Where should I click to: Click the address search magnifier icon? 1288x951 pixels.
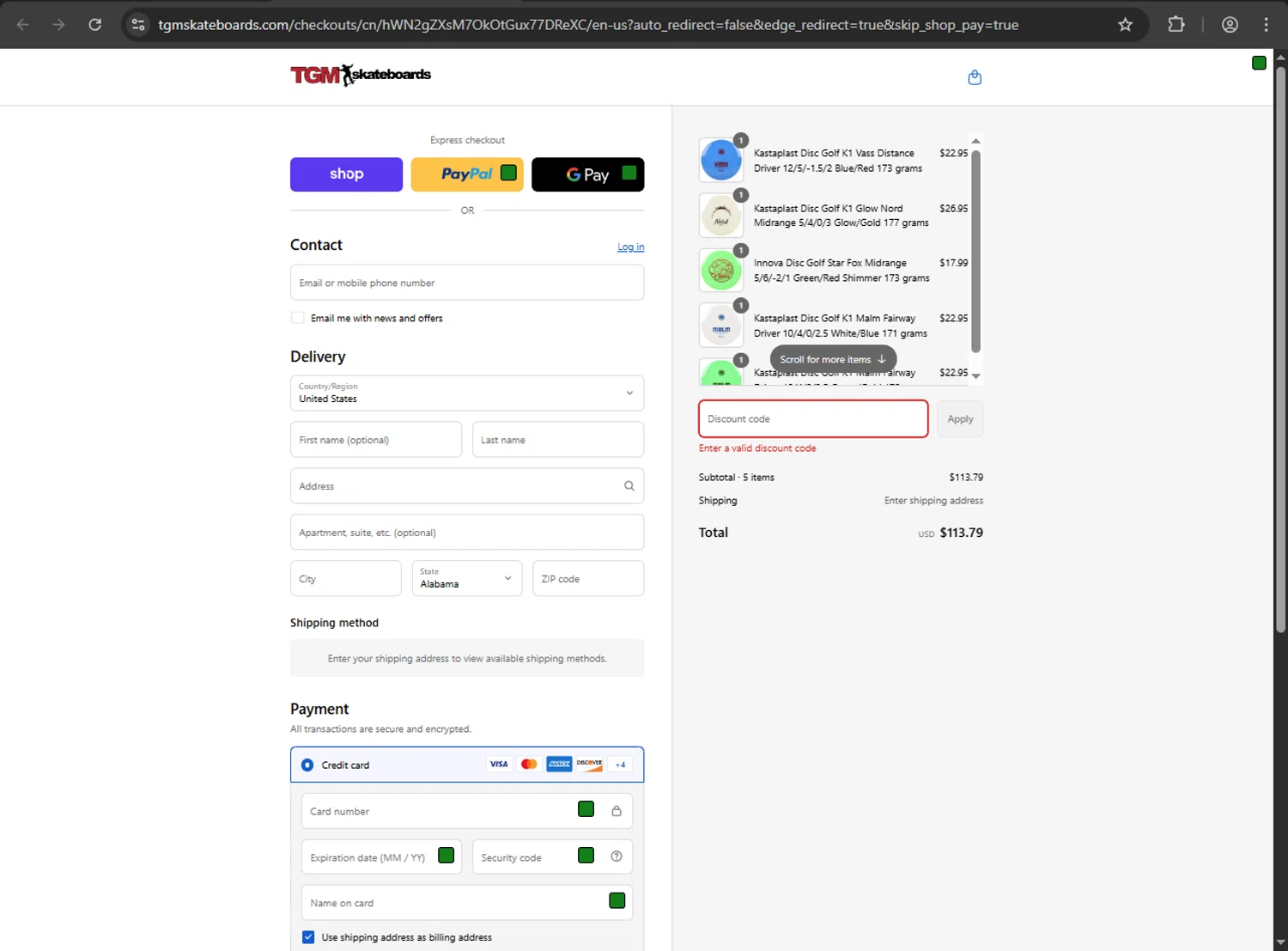[x=629, y=486]
